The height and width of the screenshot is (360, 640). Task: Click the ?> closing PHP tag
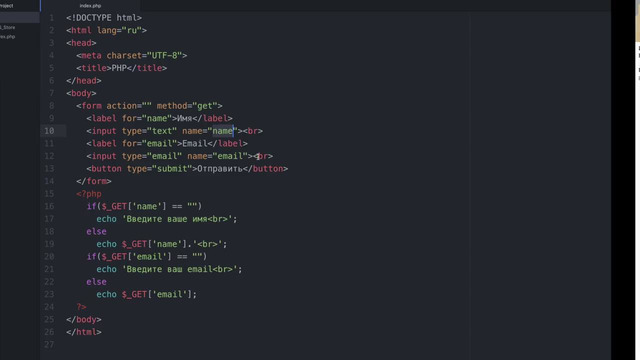point(81,307)
